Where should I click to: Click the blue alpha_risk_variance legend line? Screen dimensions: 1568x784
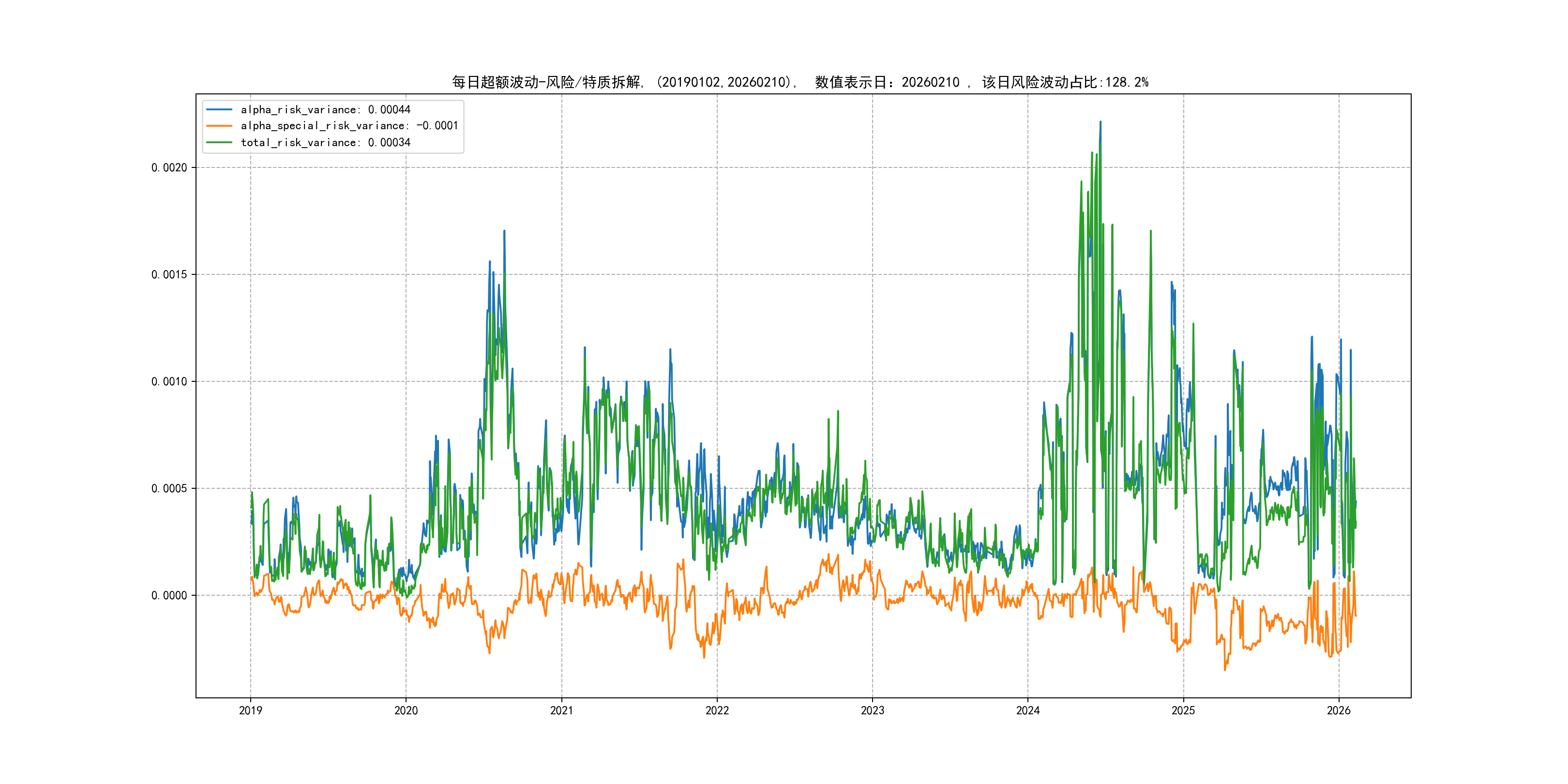coord(219,109)
